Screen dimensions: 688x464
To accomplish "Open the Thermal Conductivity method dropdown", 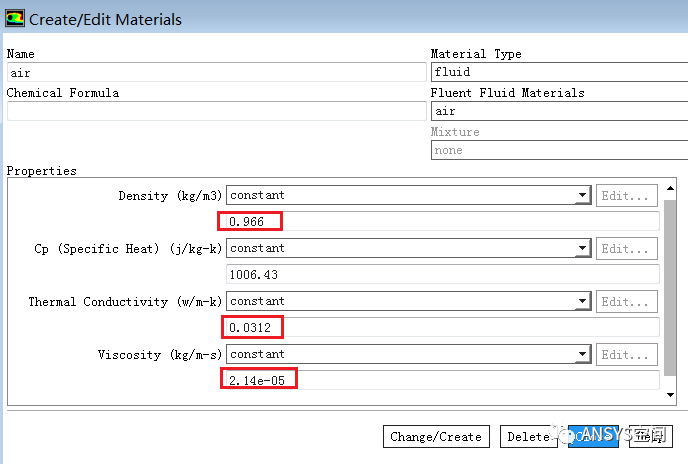I will pos(408,301).
